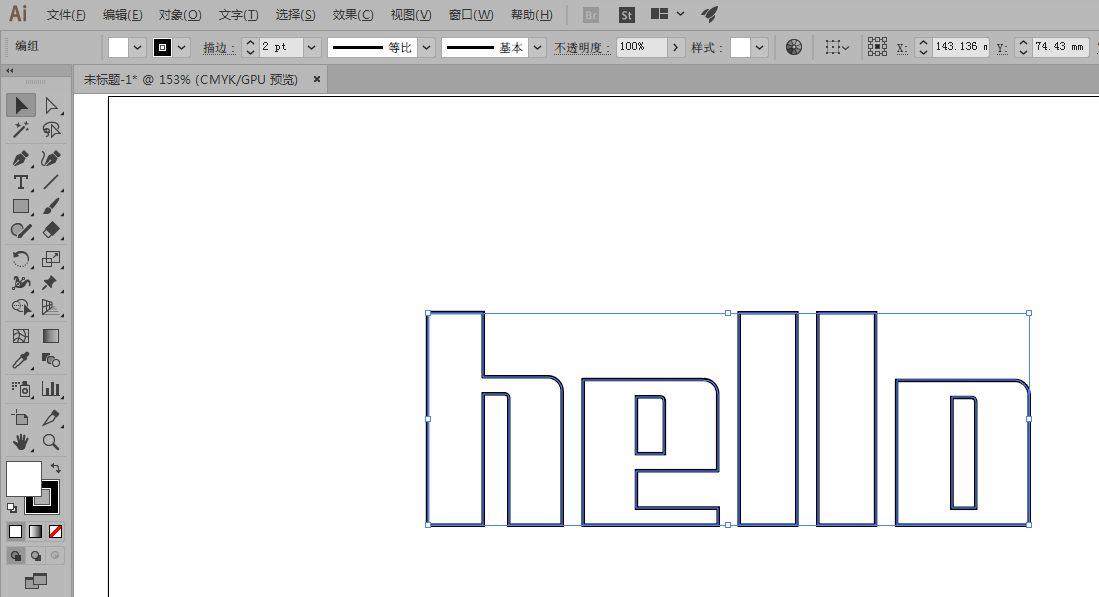
Task: Click the rocket GPU performance icon
Action: (710, 14)
